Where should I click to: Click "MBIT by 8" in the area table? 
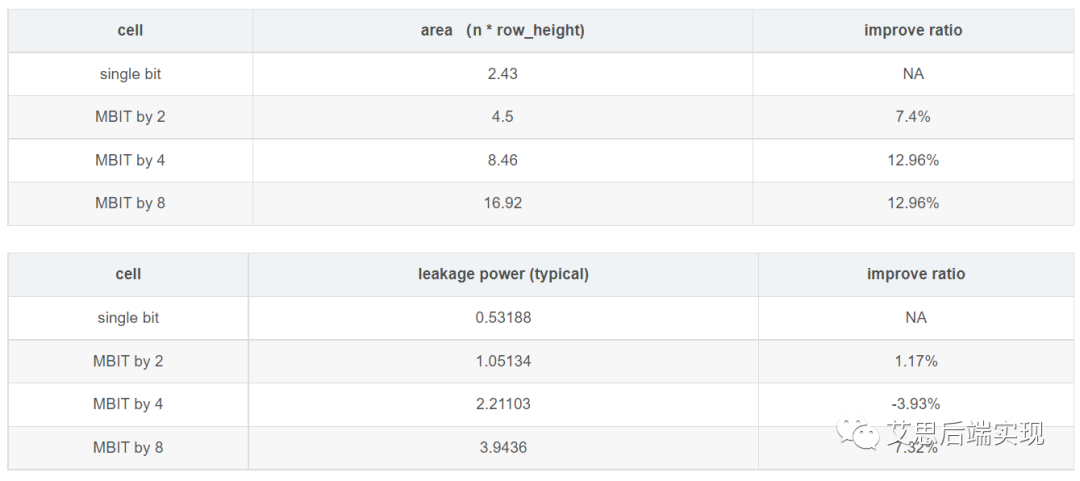point(130,203)
